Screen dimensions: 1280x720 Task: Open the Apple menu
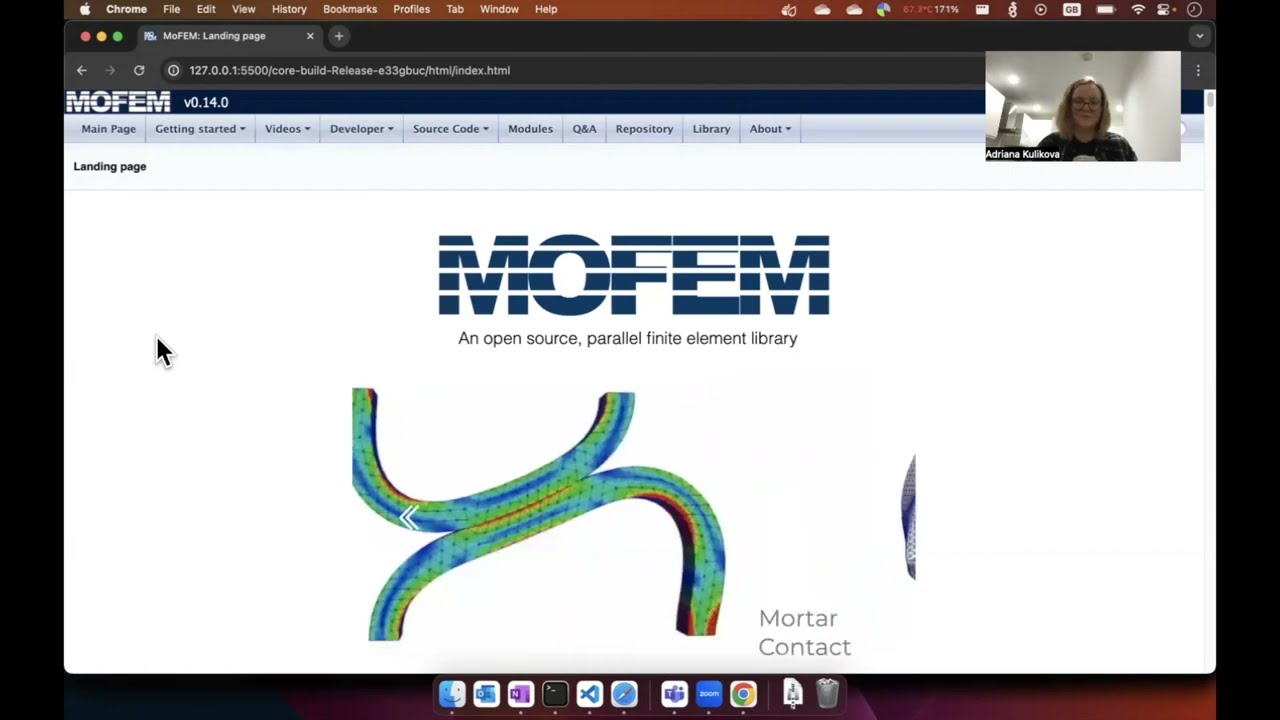point(84,9)
